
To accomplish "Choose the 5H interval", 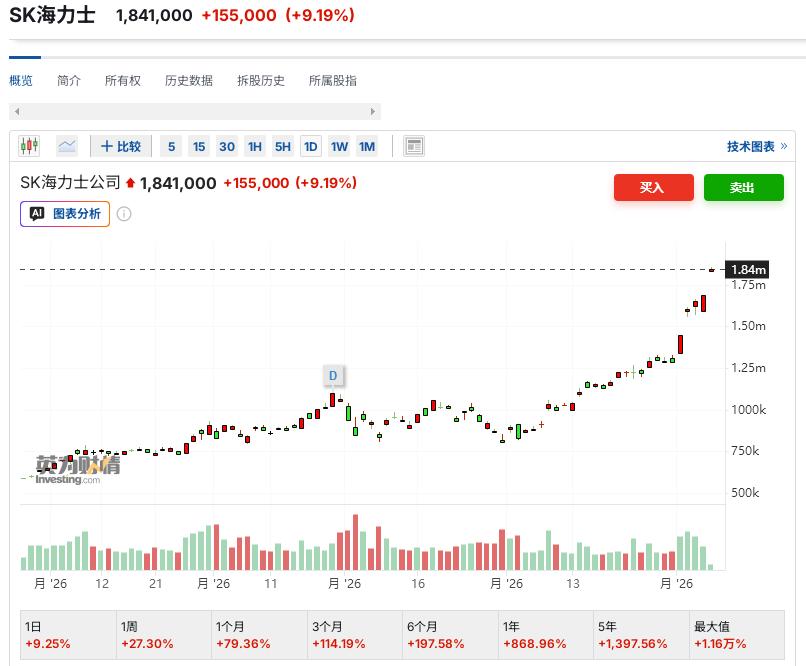I will coord(283,146).
